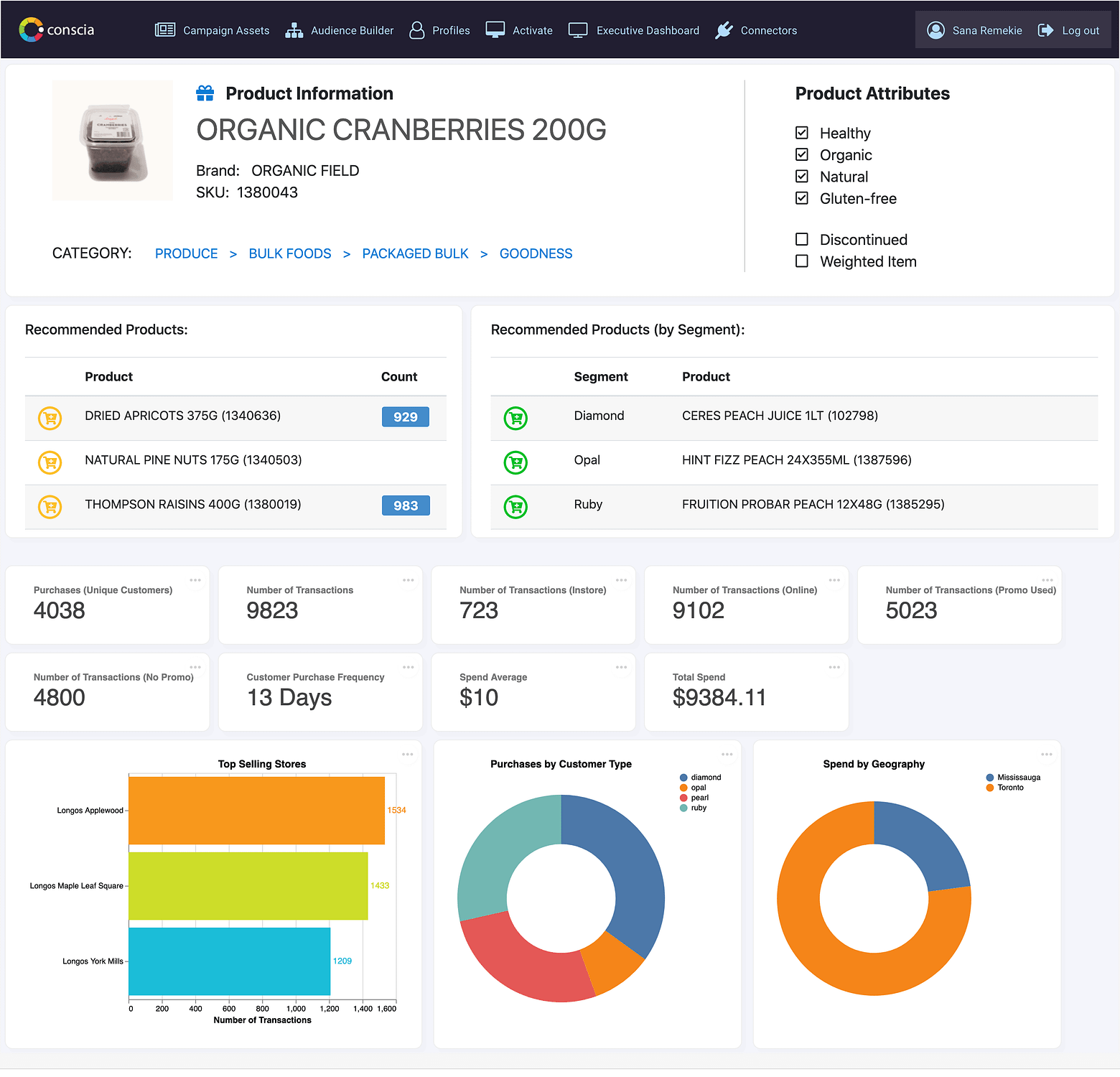
Task: Click the conscia logo
Action: (57, 30)
